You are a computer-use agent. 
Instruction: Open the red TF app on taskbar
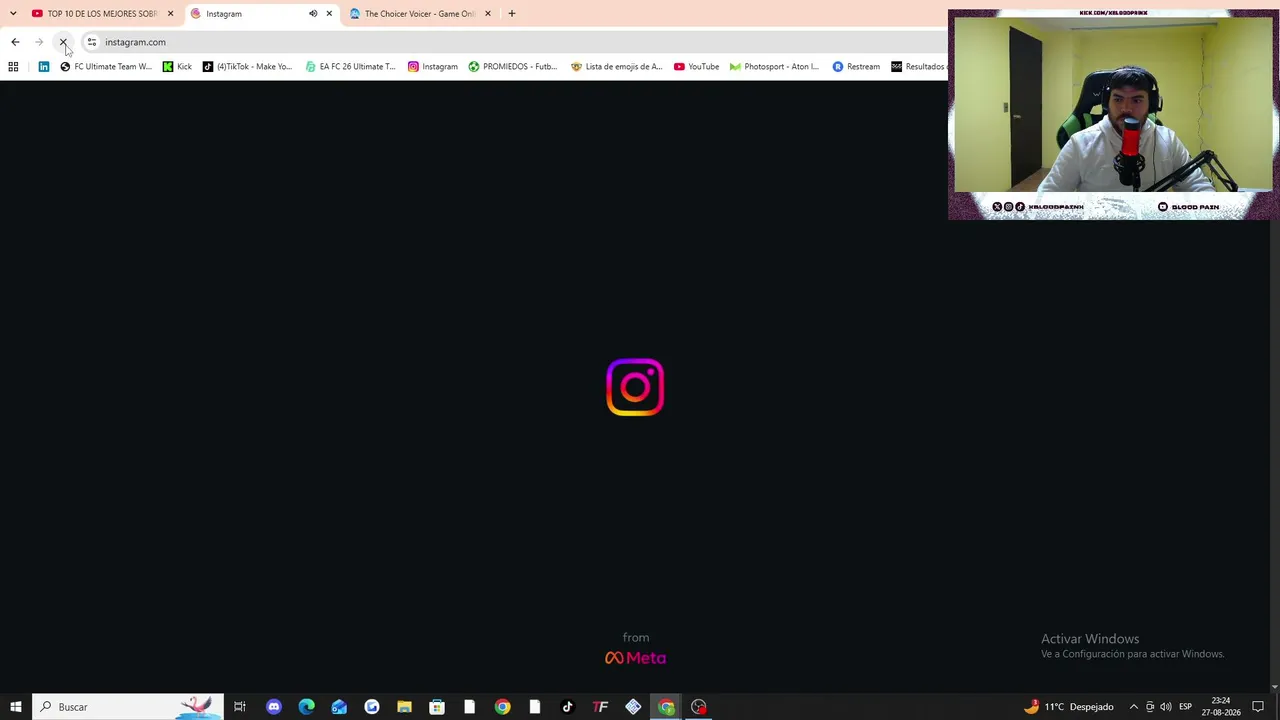[x=600, y=707]
